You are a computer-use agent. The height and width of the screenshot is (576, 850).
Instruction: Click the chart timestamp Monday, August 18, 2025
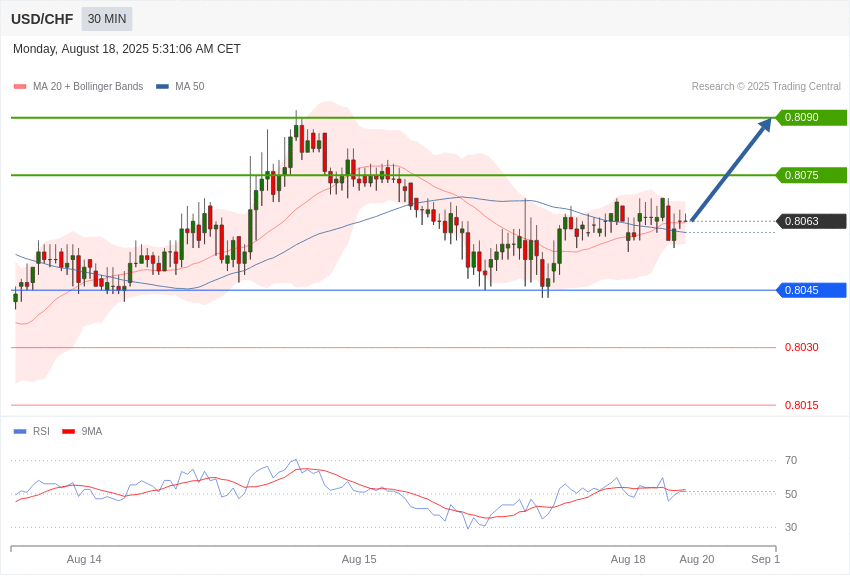126,49
